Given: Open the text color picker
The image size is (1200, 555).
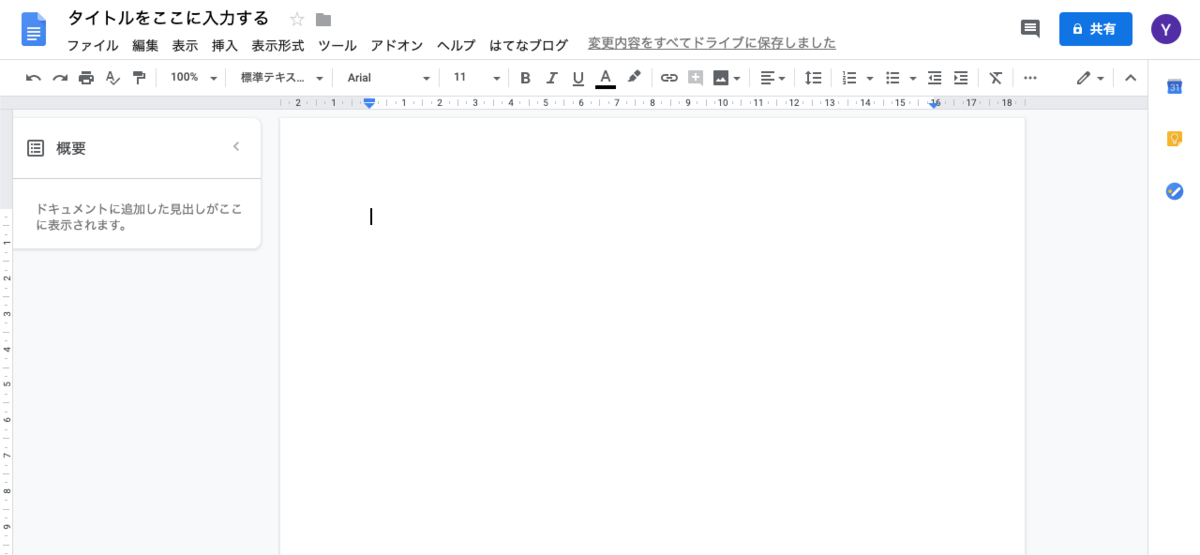Looking at the screenshot, I should tap(605, 78).
